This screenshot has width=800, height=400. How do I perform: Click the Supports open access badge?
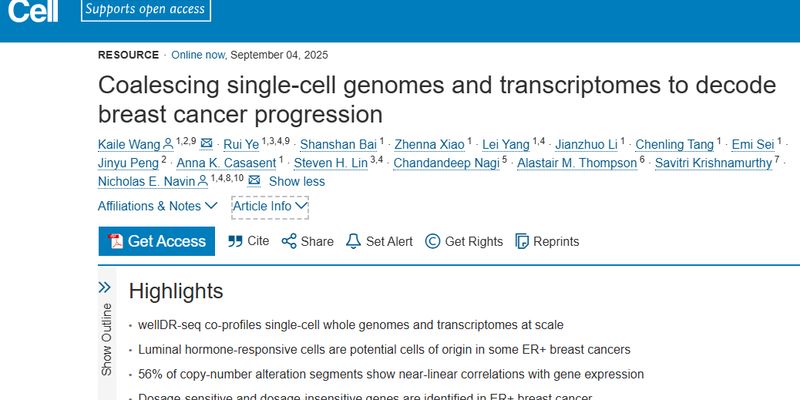point(145,10)
